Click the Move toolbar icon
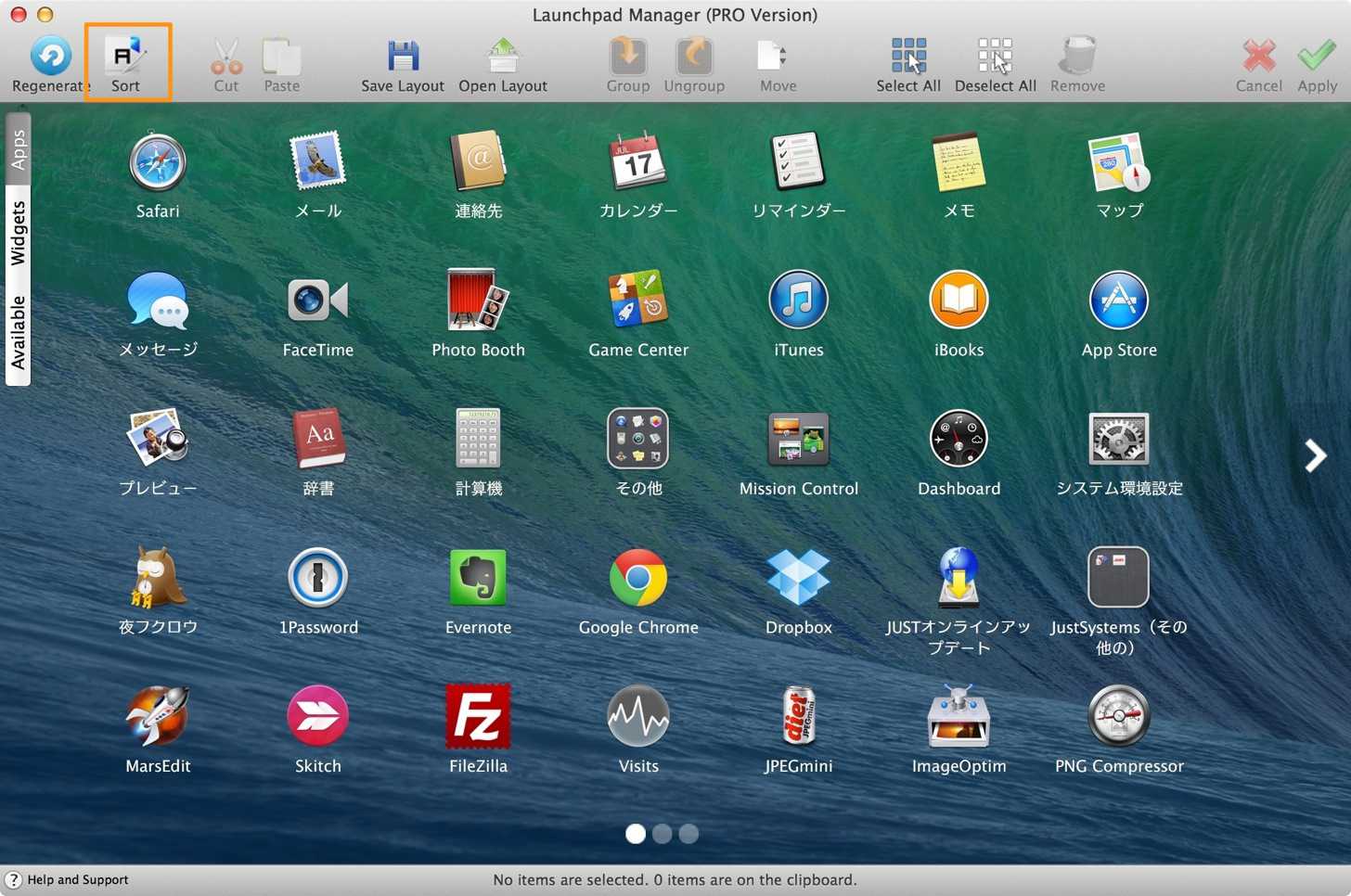1351x896 pixels. point(772,57)
